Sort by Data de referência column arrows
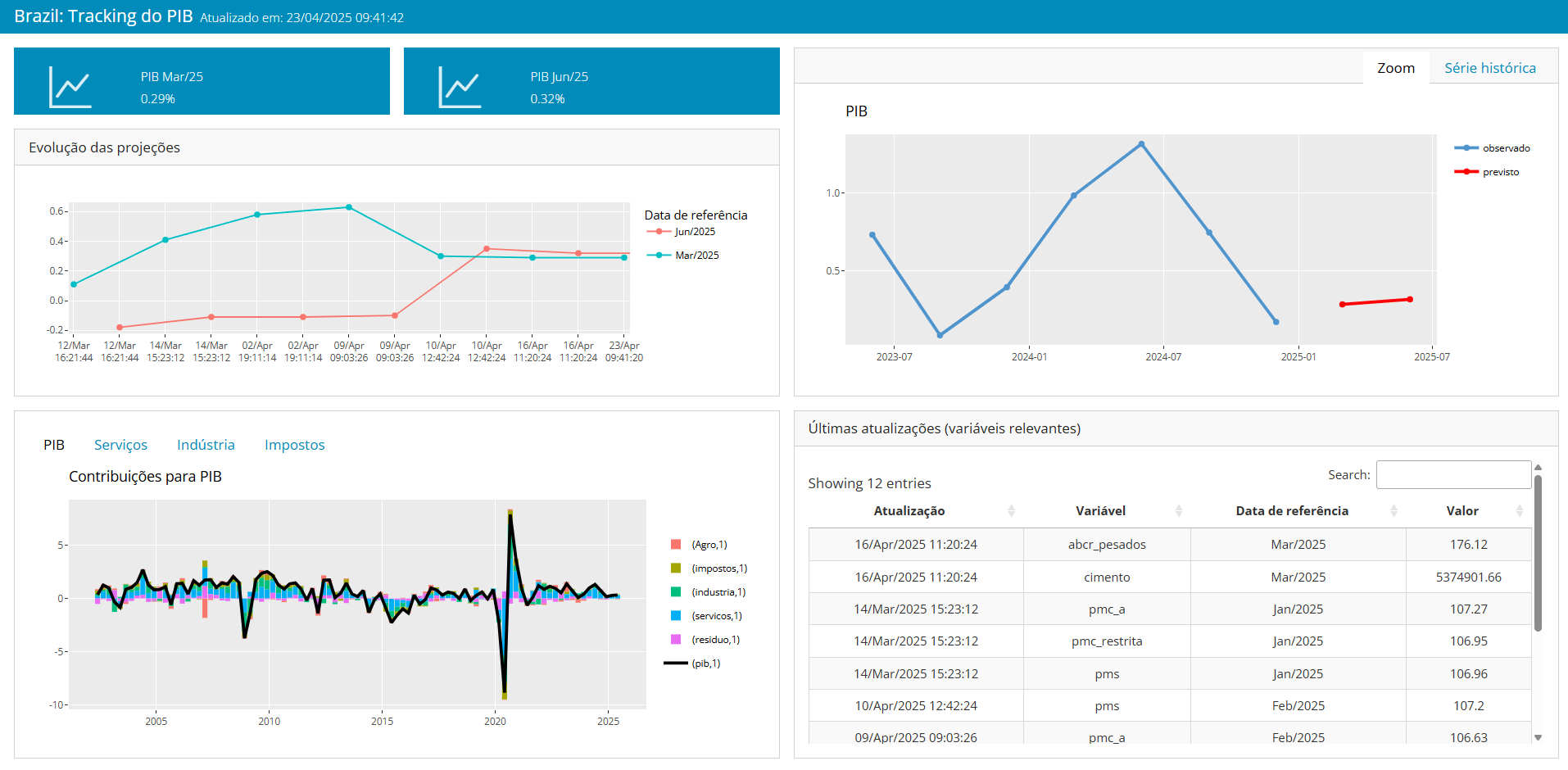1568x770 pixels. [x=1394, y=511]
